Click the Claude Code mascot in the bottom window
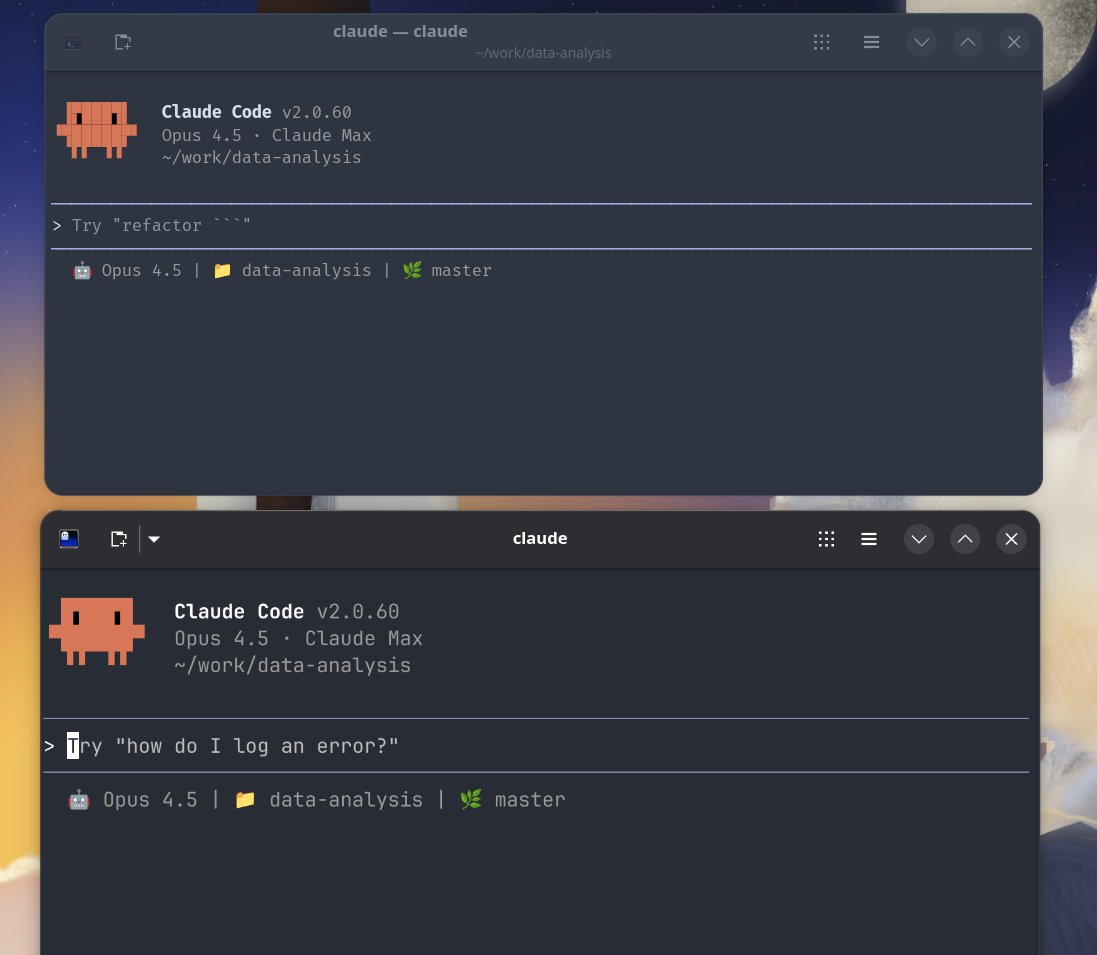Viewport: 1097px width, 955px height. [x=97, y=631]
